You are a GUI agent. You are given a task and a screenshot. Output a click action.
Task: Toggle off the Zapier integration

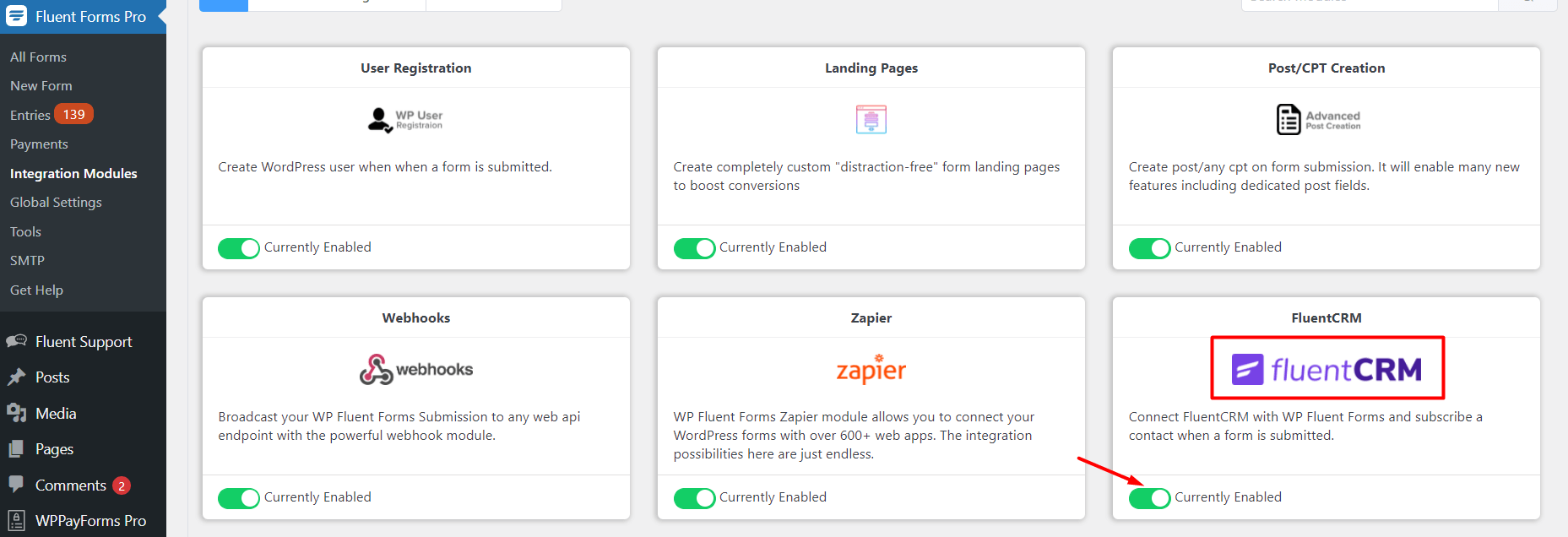coord(694,498)
